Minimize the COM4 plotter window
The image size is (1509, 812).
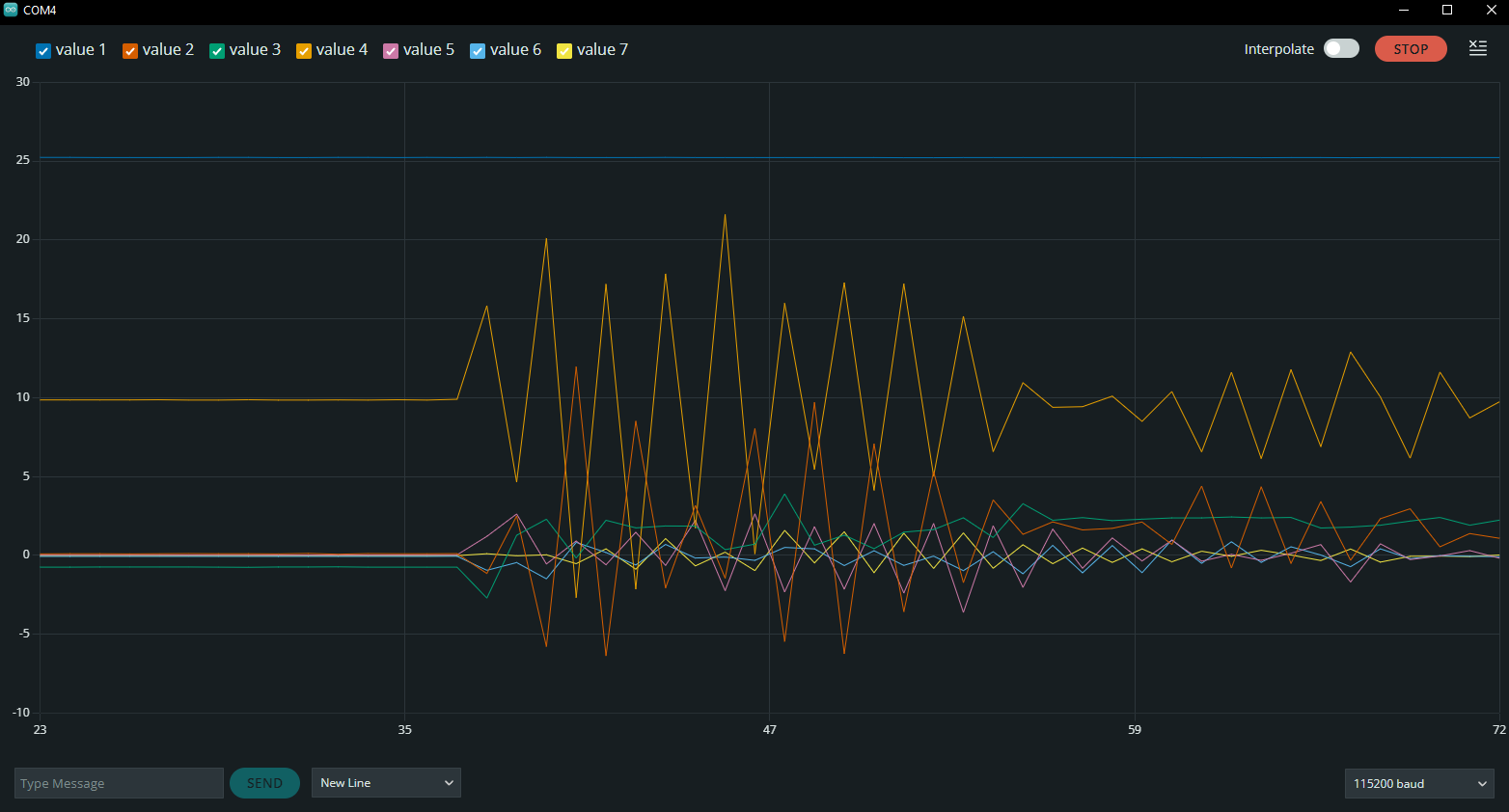[x=1404, y=10]
